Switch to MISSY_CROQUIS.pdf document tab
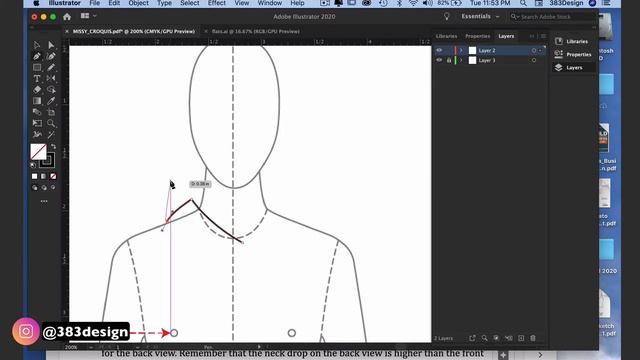This screenshot has width=640, height=360. (133, 31)
